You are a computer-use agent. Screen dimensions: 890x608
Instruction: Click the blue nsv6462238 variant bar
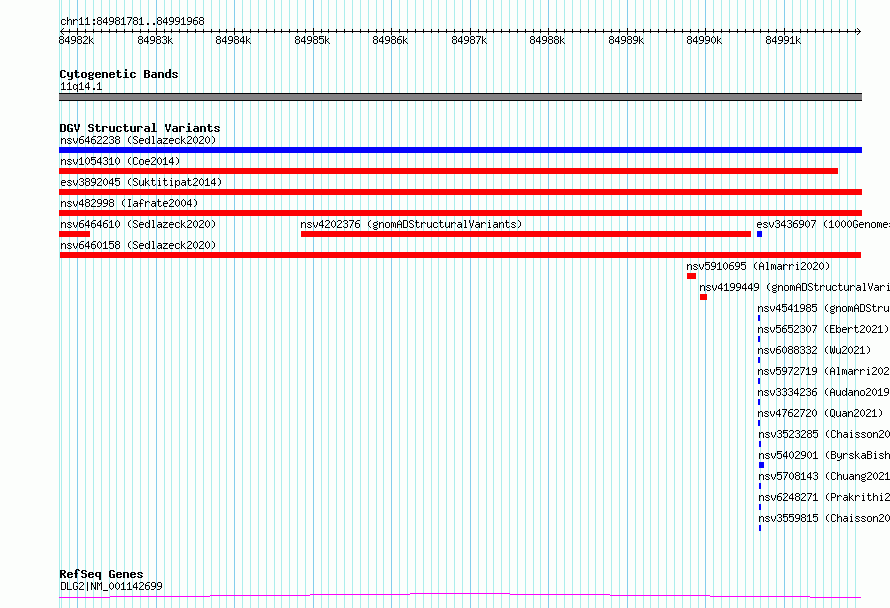[x=460, y=150]
